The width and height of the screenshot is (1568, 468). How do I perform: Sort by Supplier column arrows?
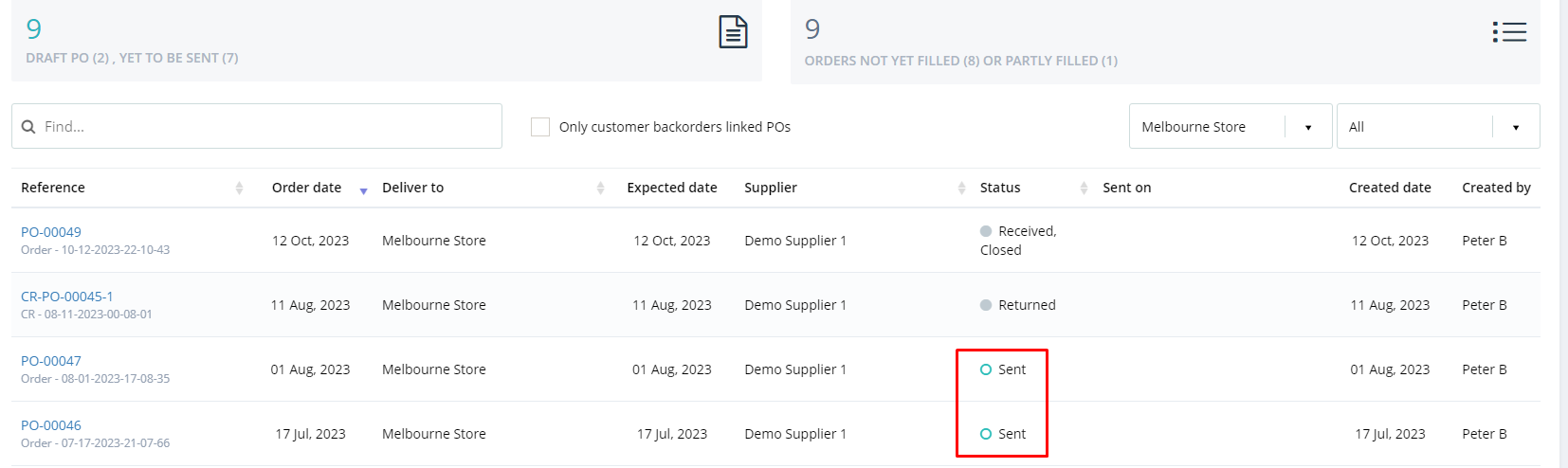961,189
